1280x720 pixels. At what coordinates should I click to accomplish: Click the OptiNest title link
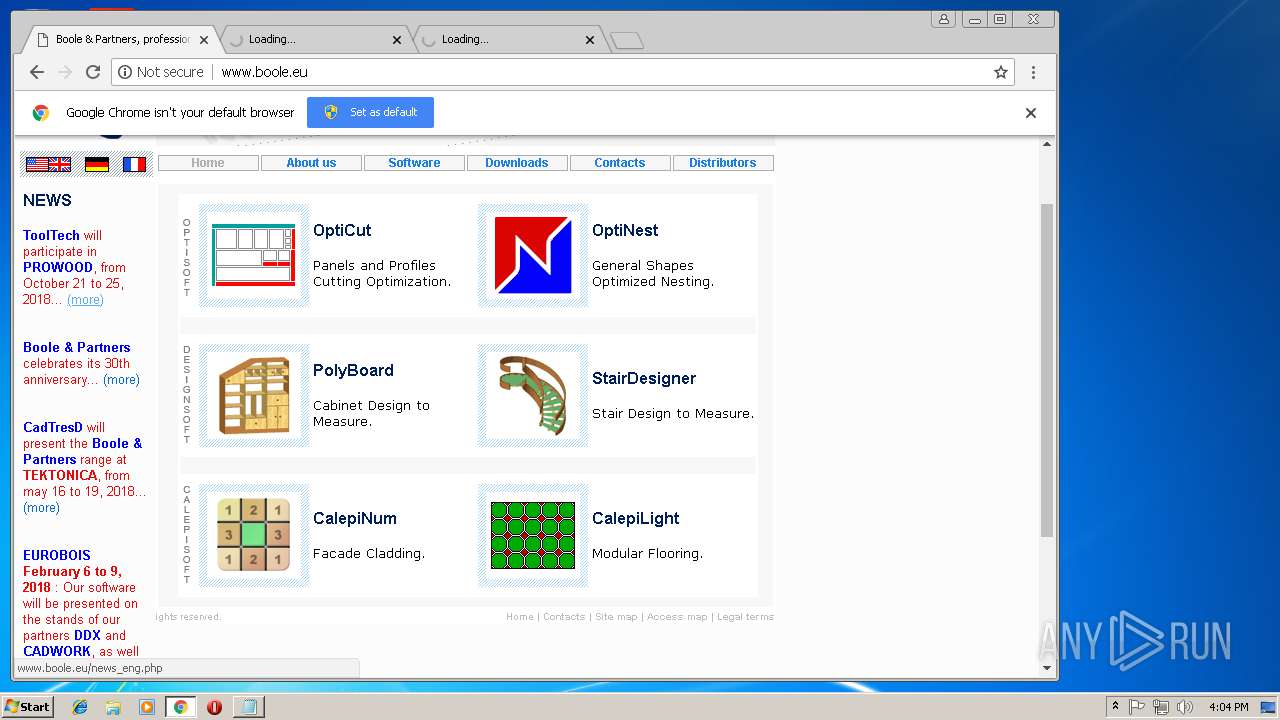(625, 230)
